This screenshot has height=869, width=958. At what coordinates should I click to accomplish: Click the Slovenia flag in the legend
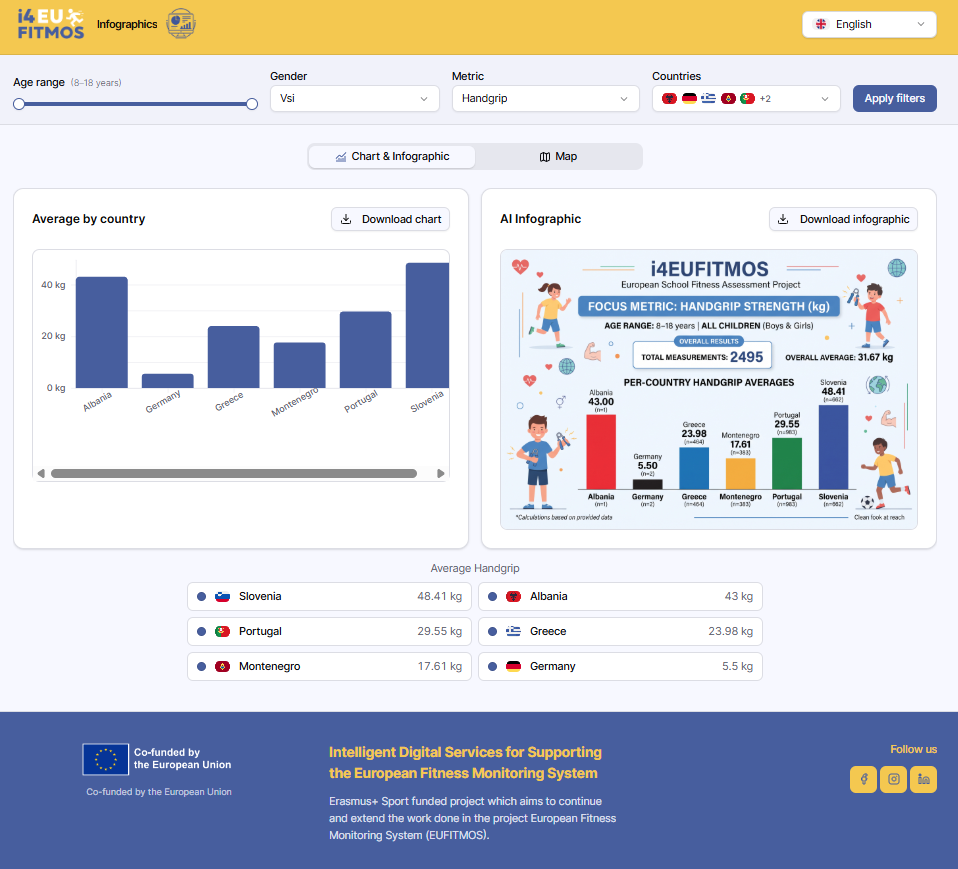(x=222, y=596)
